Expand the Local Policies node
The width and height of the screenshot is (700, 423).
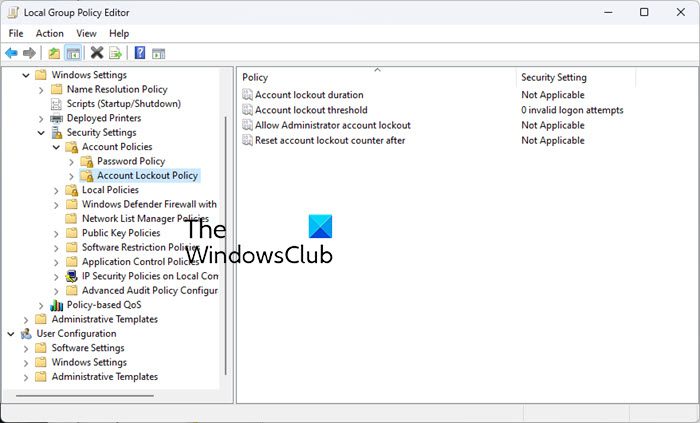(x=56, y=191)
